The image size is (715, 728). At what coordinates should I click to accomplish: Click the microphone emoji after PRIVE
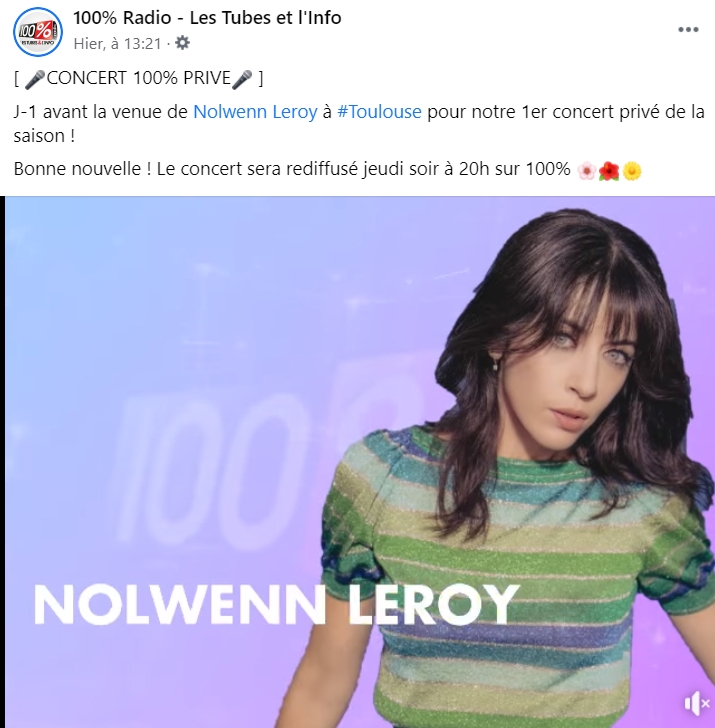click(x=242, y=78)
